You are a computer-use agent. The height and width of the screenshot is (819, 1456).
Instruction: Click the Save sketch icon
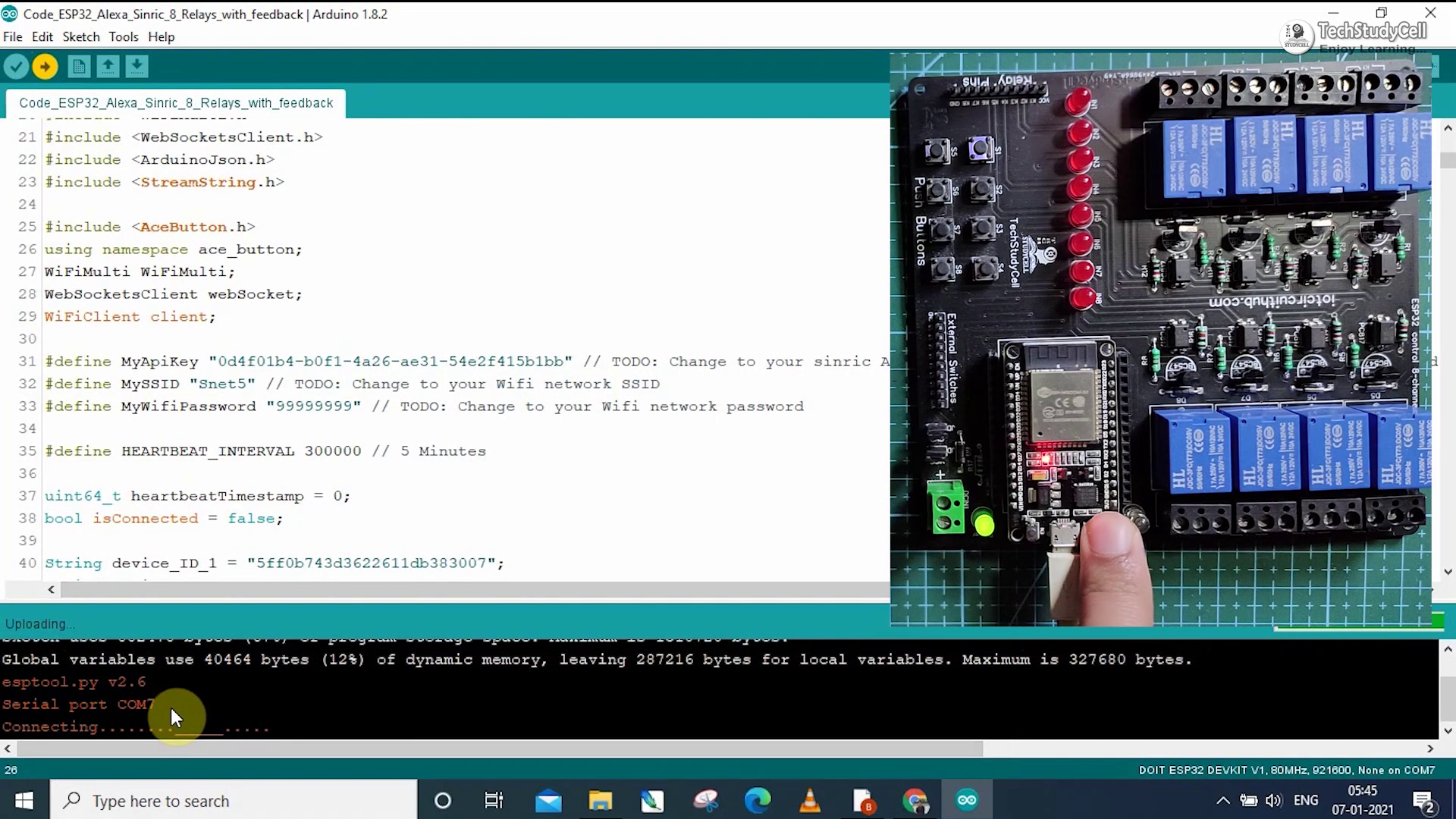136,66
